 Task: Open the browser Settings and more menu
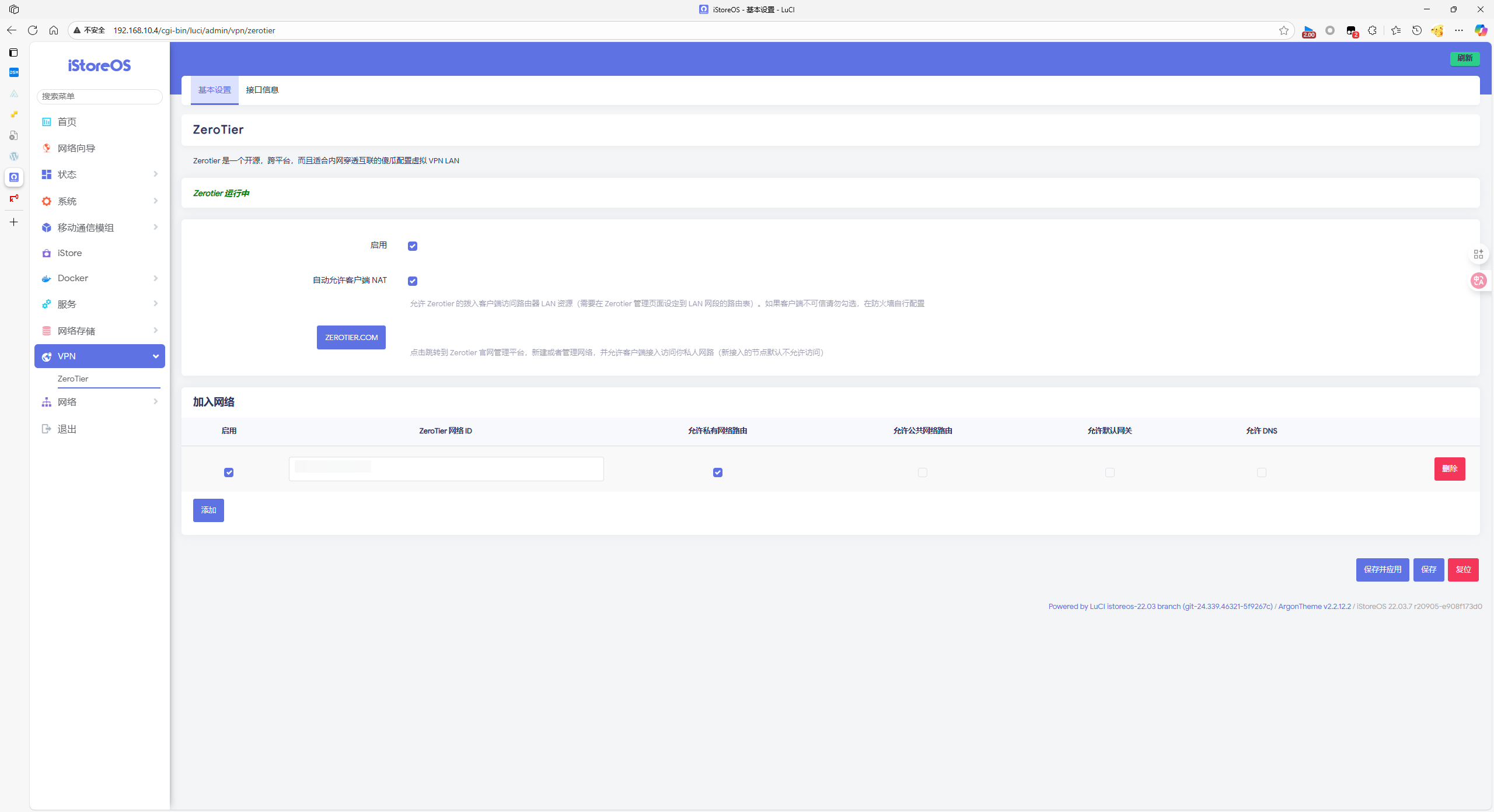point(1459,30)
